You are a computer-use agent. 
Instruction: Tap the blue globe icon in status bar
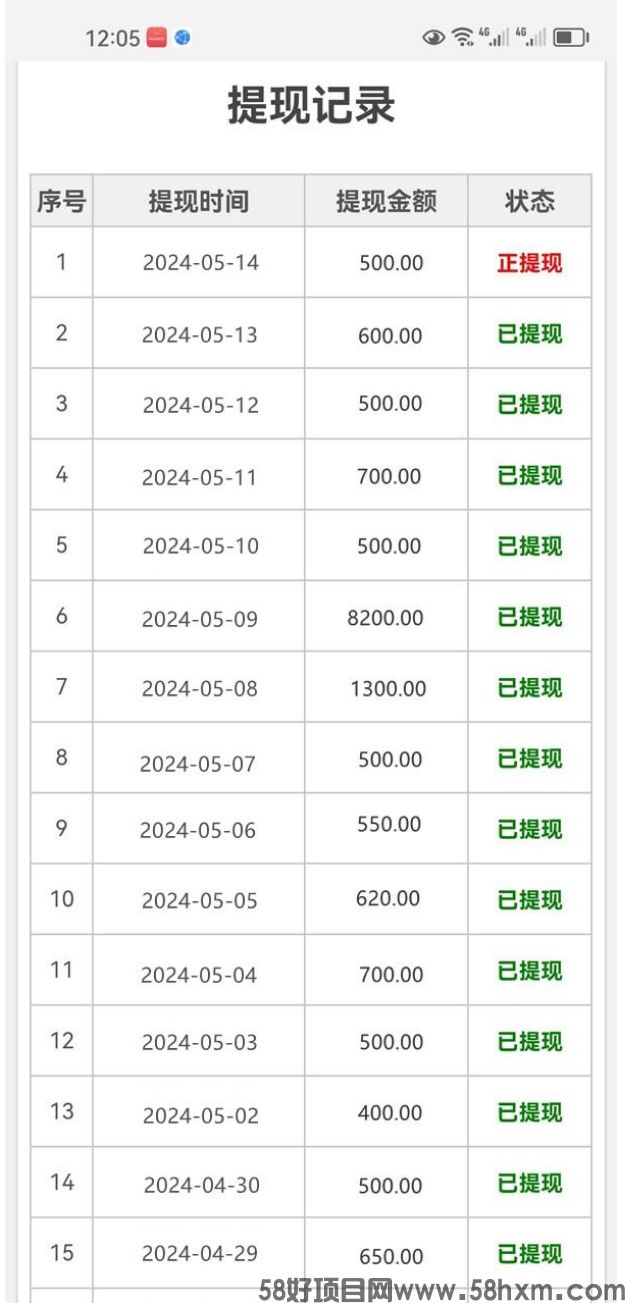(182, 38)
